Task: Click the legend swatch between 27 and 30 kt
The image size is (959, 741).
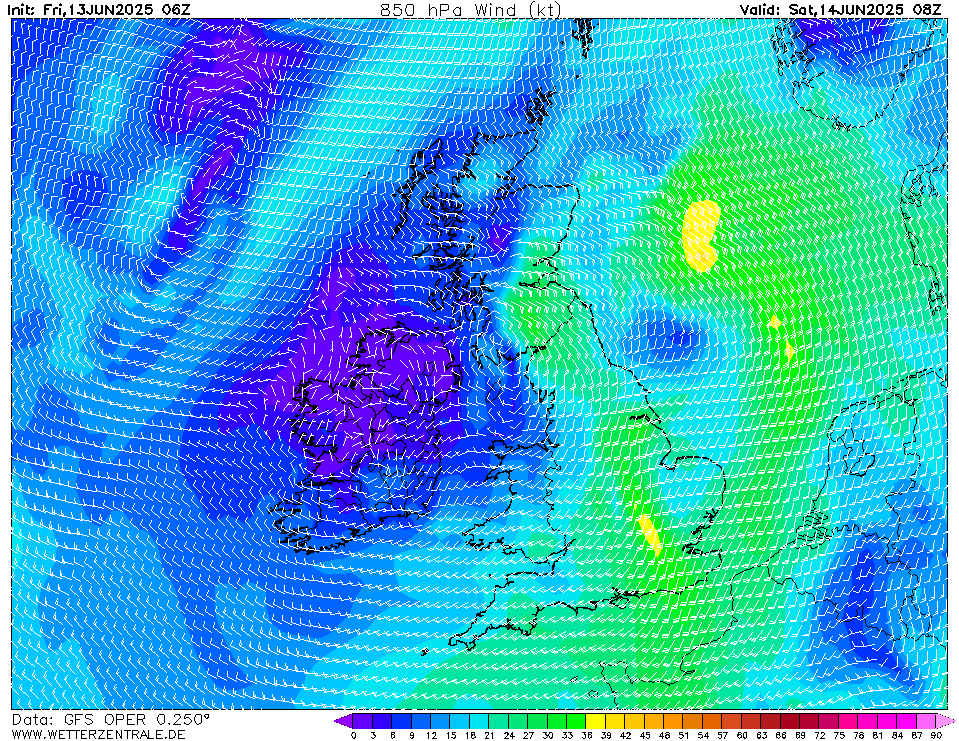Action: tap(538, 721)
